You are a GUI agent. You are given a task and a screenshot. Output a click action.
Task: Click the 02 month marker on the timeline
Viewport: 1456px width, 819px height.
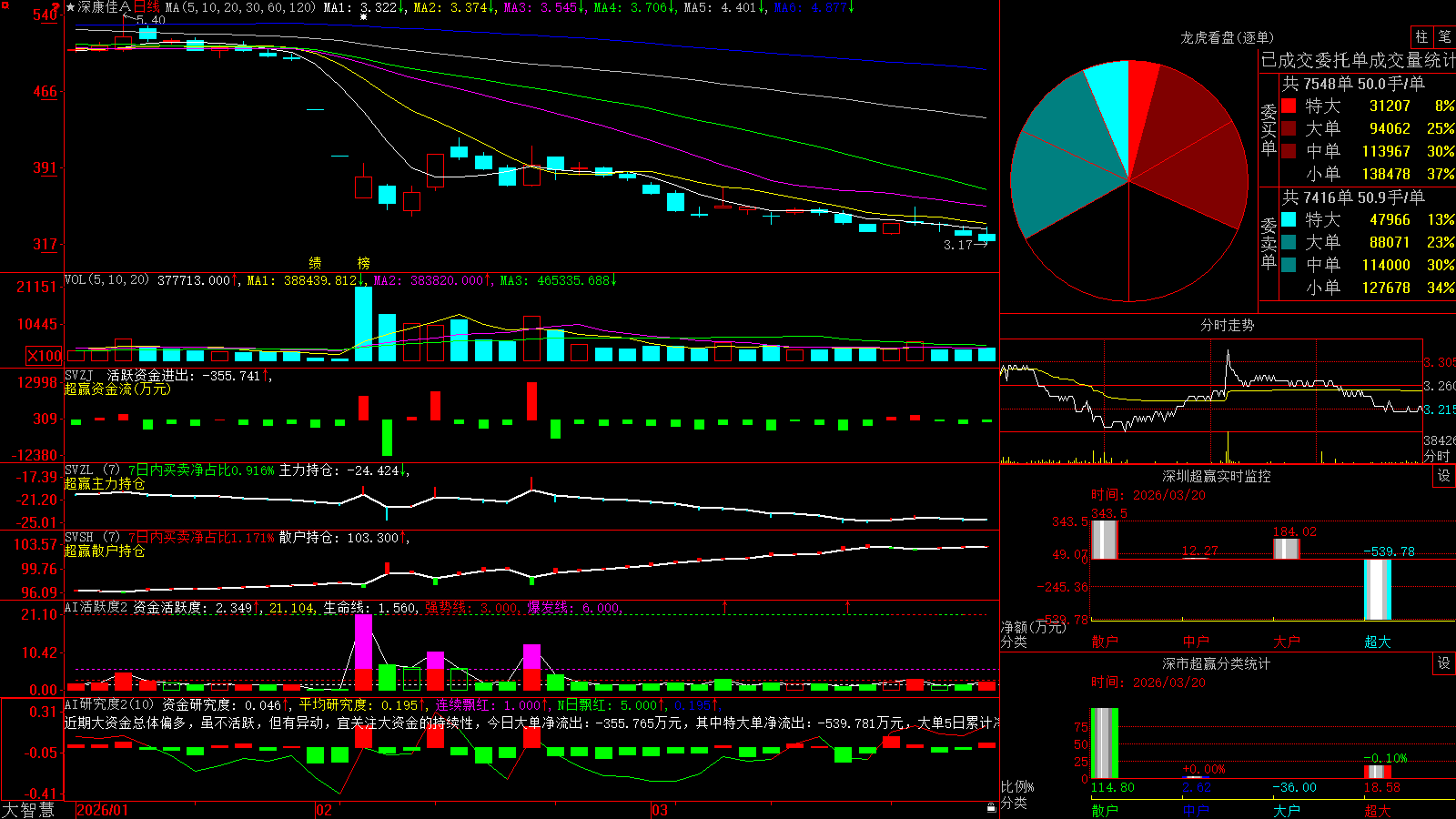click(x=324, y=810)
